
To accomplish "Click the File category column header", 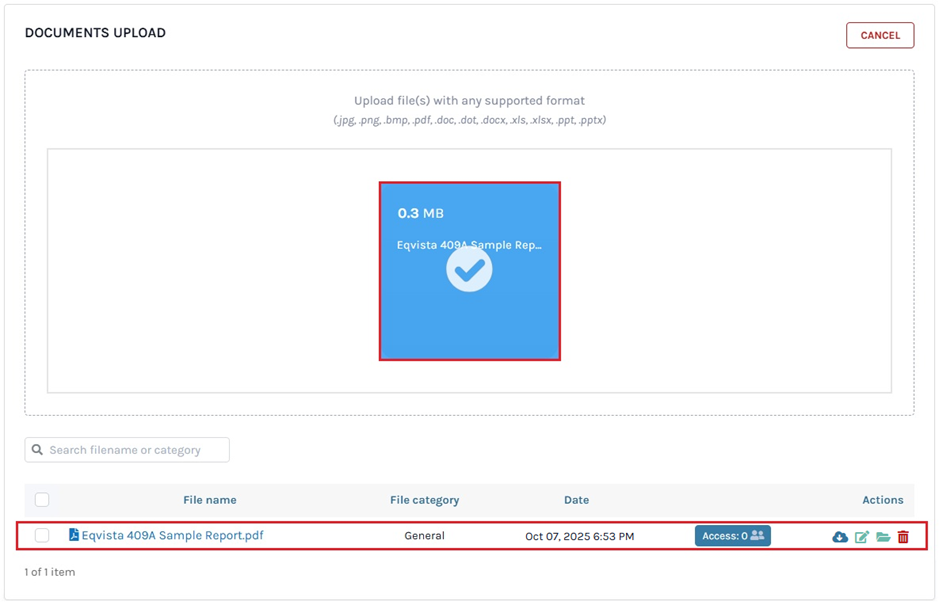I will point(424,500).
